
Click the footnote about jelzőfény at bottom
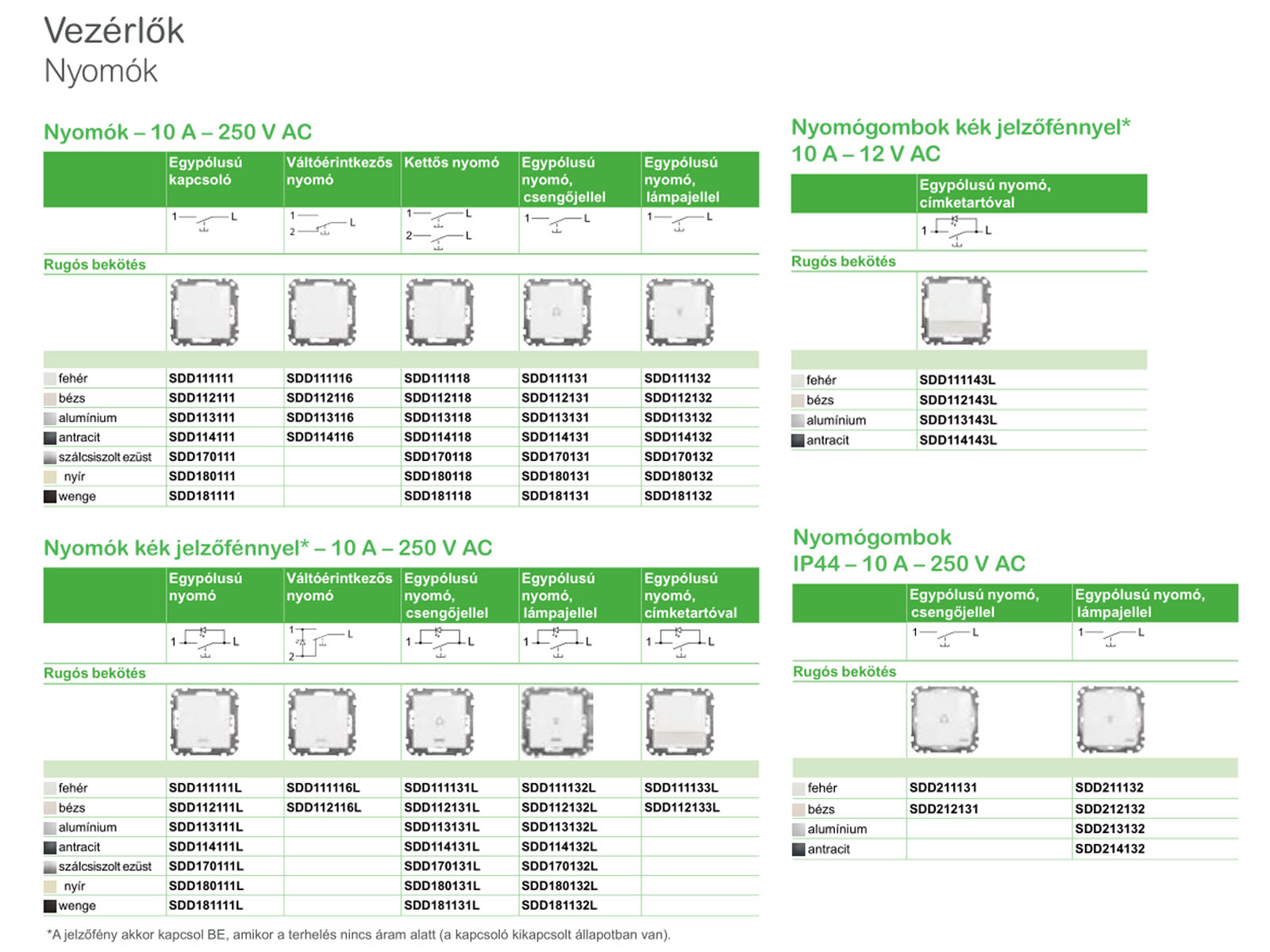358,935
